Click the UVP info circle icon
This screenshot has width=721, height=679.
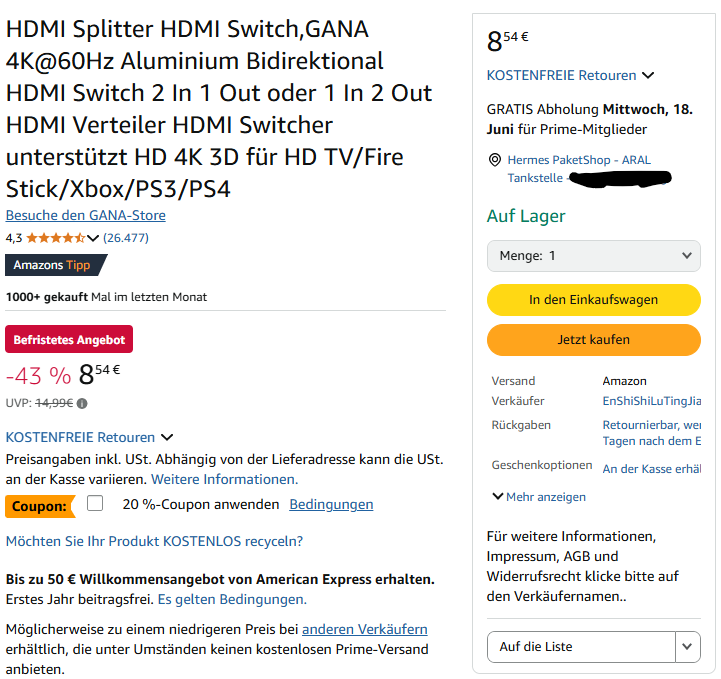82,404
